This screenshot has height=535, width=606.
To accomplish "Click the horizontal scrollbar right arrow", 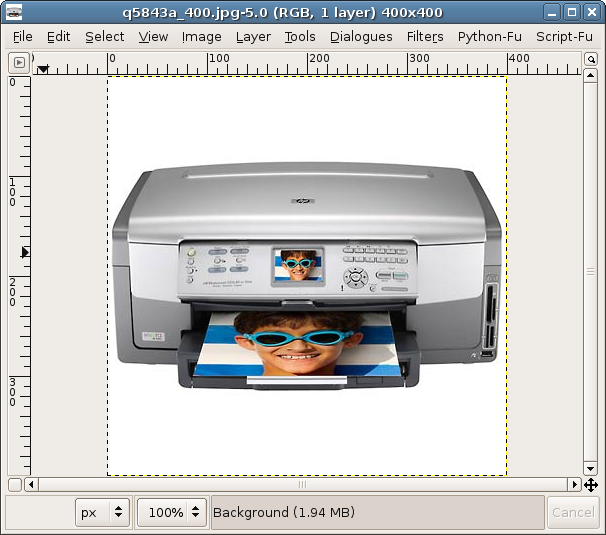I will (575, 485).
